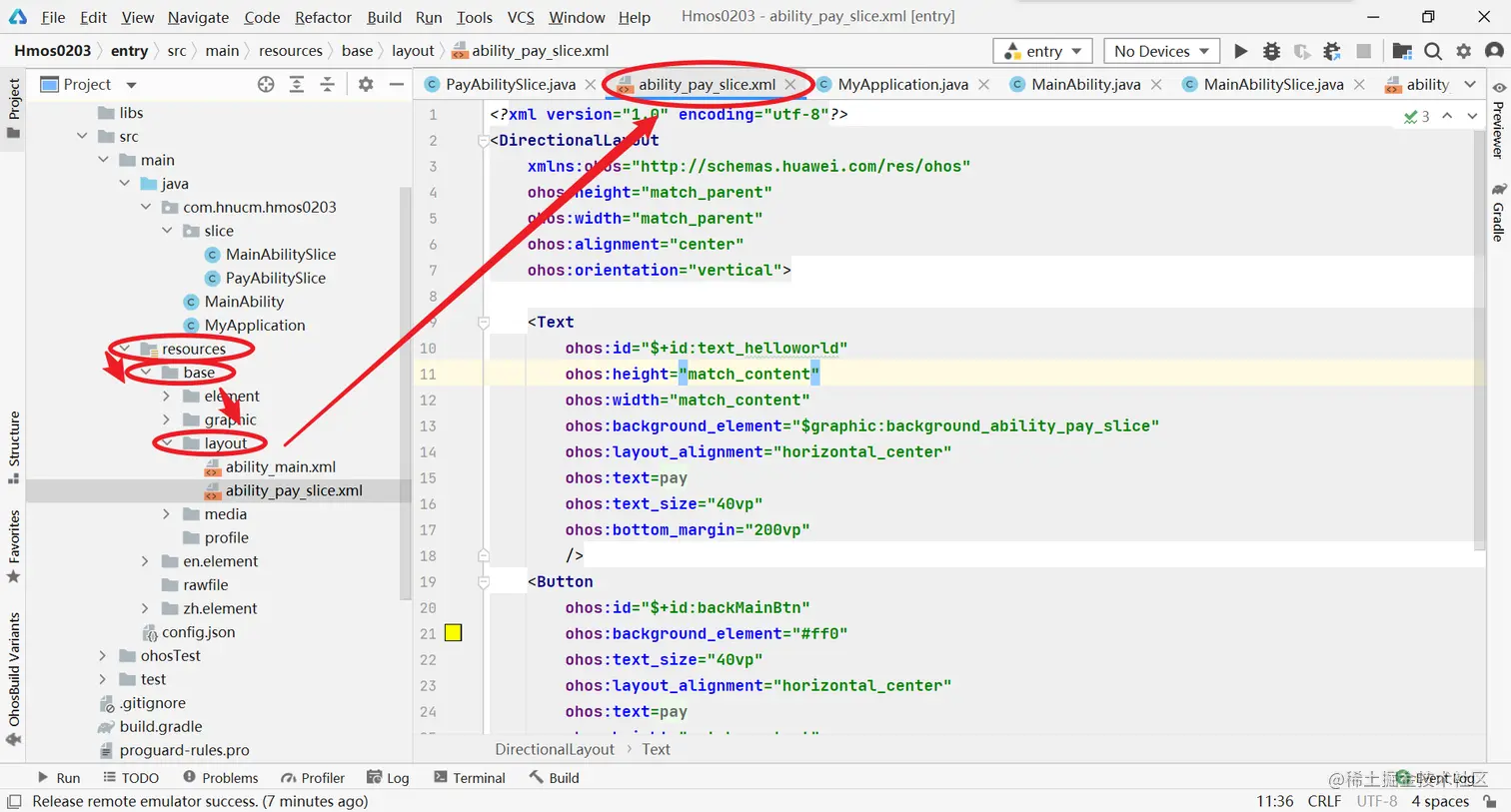This screenshot has height=812, width=1511.
Task: Open OhosBuild Variants tool window
Action: pyautogui.click(x=13, y=679)
